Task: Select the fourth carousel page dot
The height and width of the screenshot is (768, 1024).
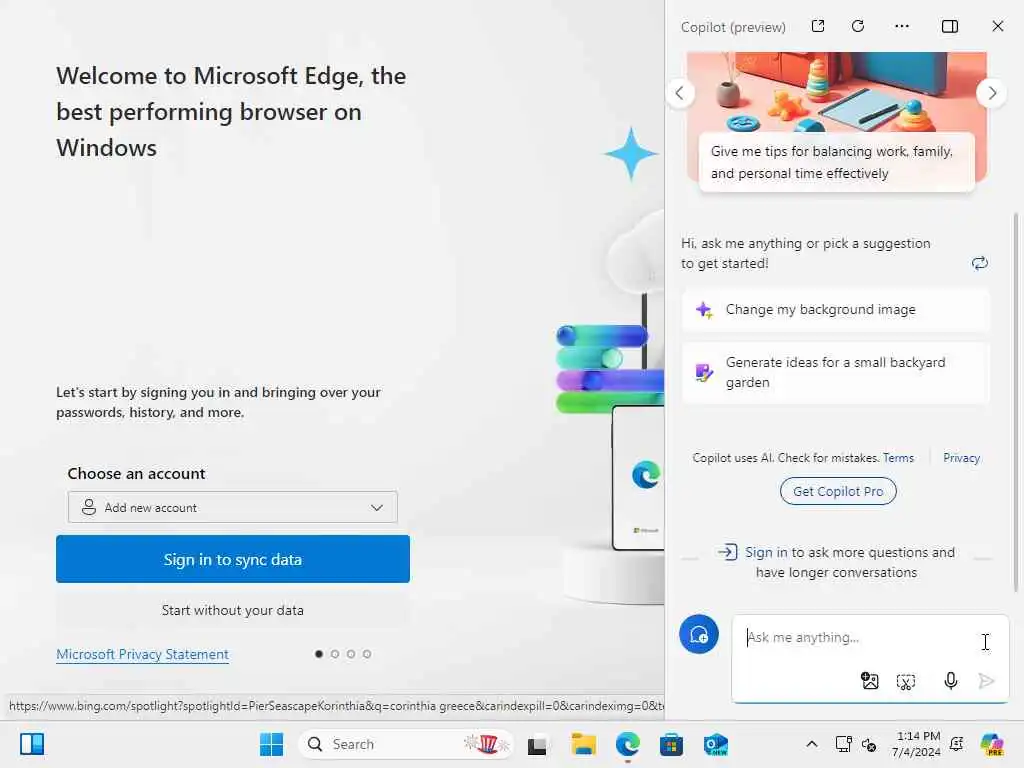Action: (x=367, y=654)
